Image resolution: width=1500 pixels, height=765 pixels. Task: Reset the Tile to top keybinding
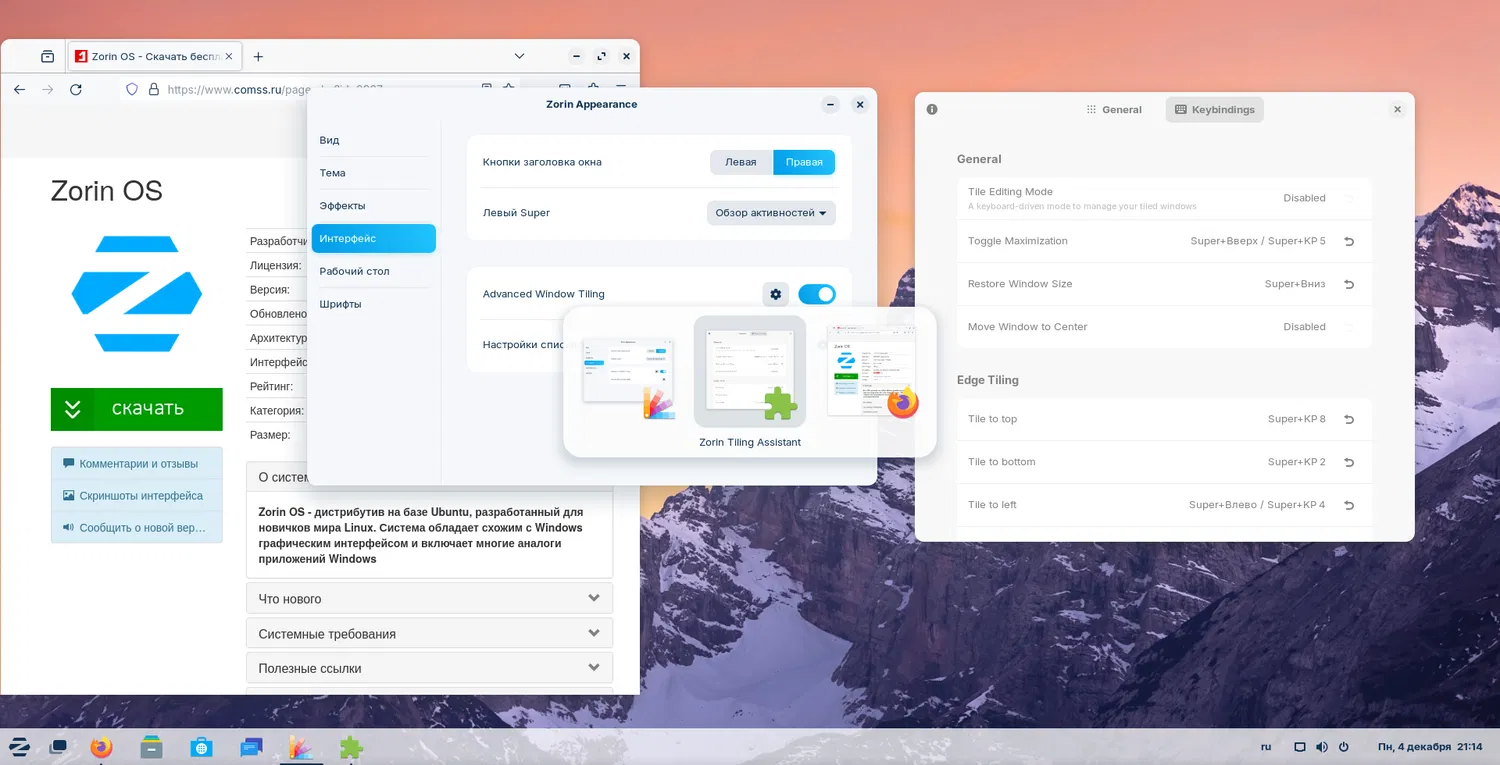pos(1349,419)
